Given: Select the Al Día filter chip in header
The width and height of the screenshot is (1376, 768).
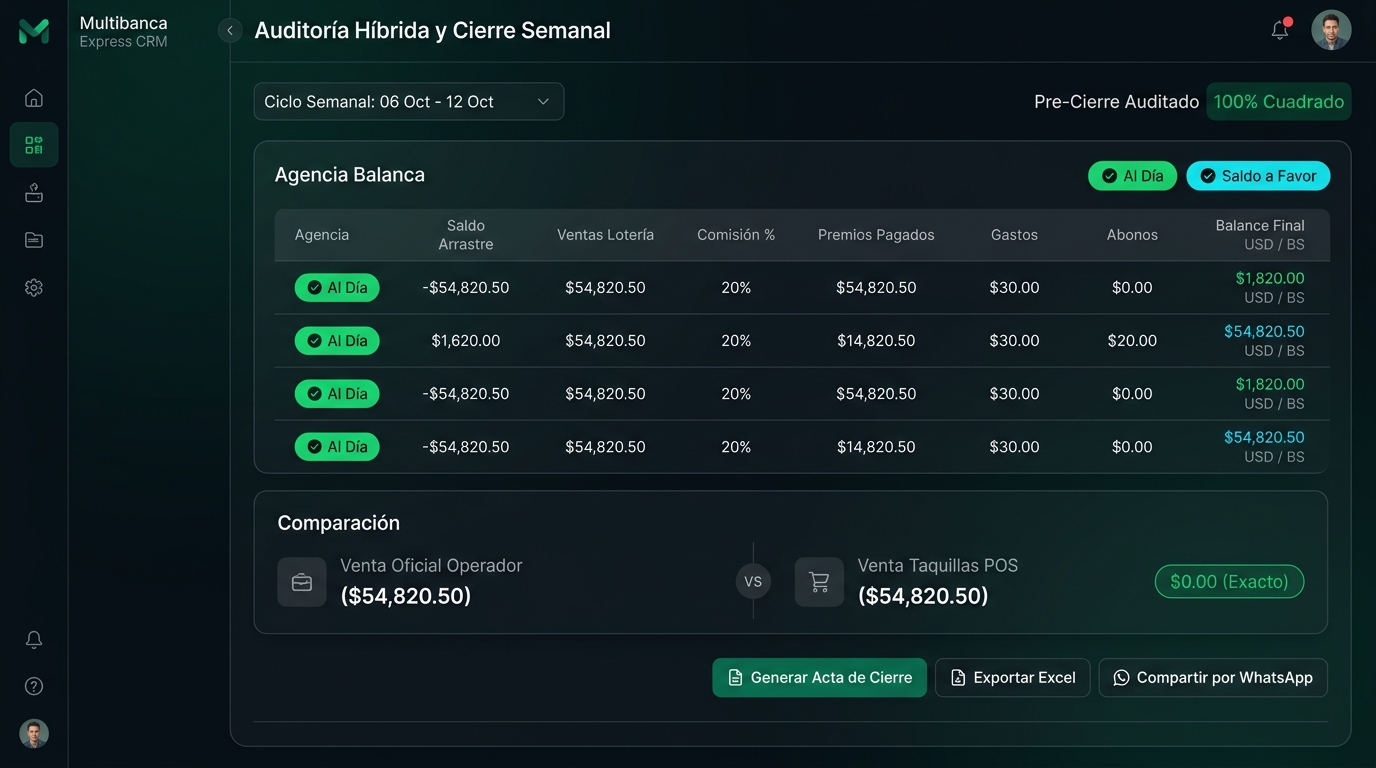Looking at the screenshot, I should coord(1132,176).
